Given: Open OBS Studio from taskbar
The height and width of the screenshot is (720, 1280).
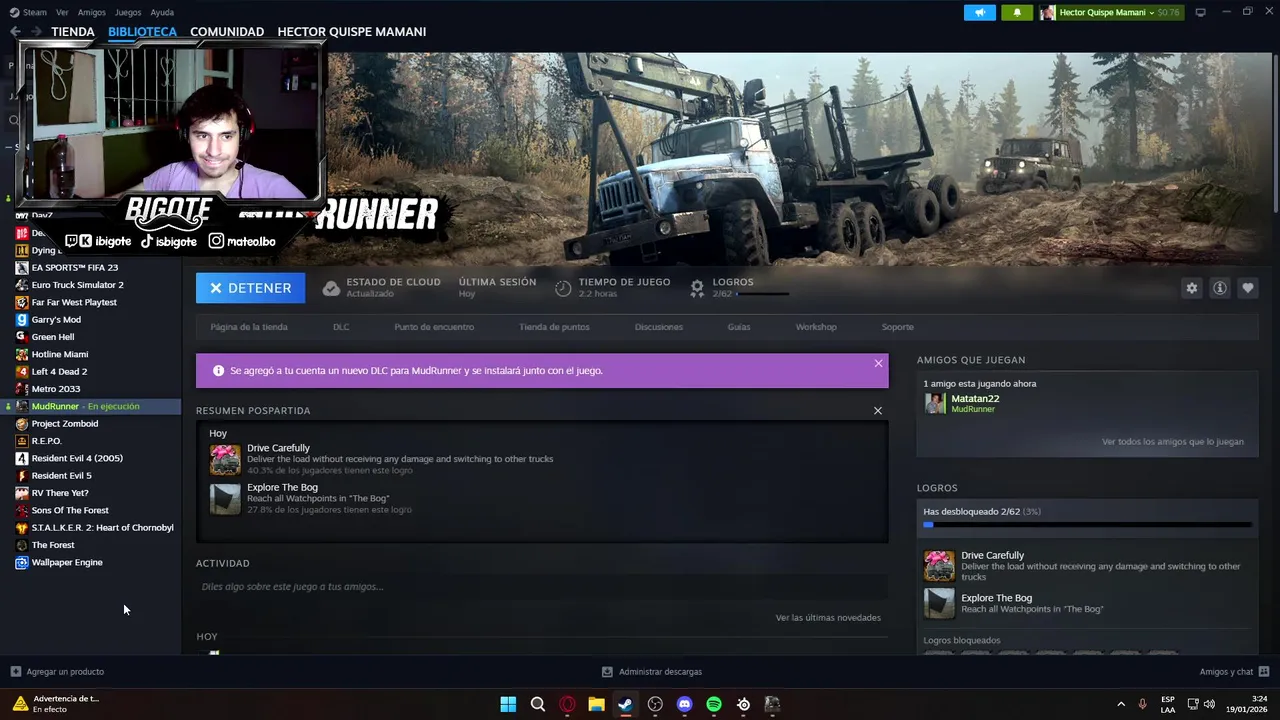Looking at the screenshot, I should point(655,704).
